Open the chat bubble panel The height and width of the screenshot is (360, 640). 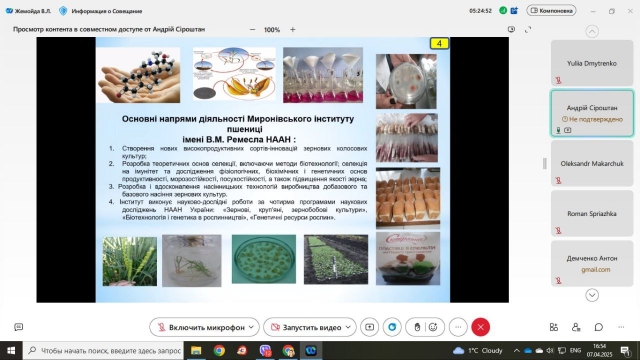coord(598,327)
